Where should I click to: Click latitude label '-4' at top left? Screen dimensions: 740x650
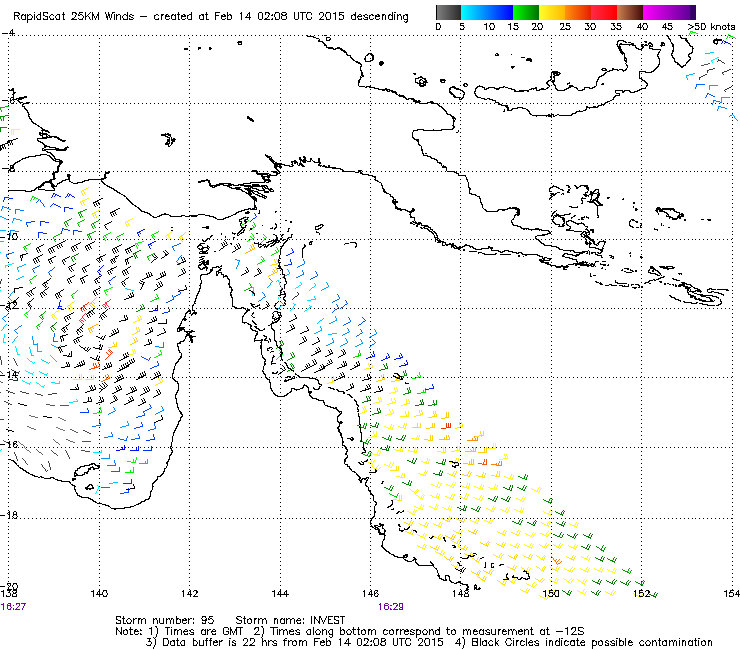pos(8,33)
